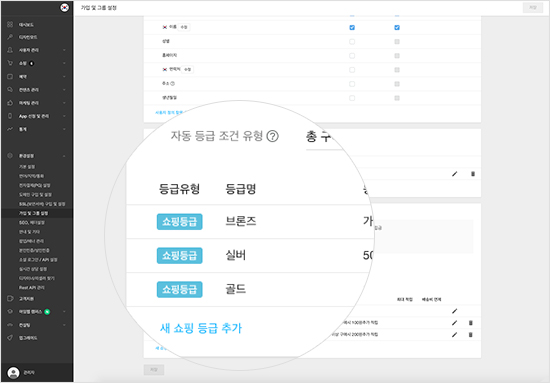Expand the shopping menu chevron
The width and height of the screenshot is (550, 383).
64,63
